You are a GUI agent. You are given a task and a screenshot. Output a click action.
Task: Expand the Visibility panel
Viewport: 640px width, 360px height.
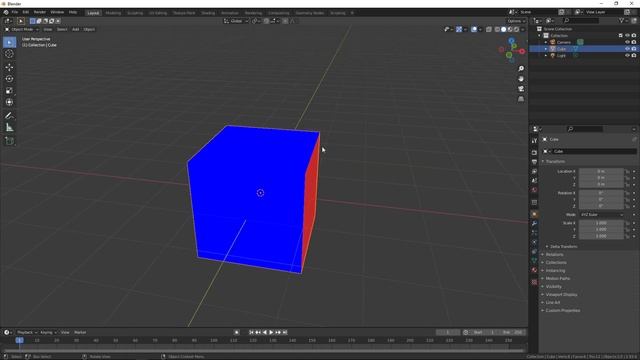tap(553, 287)
